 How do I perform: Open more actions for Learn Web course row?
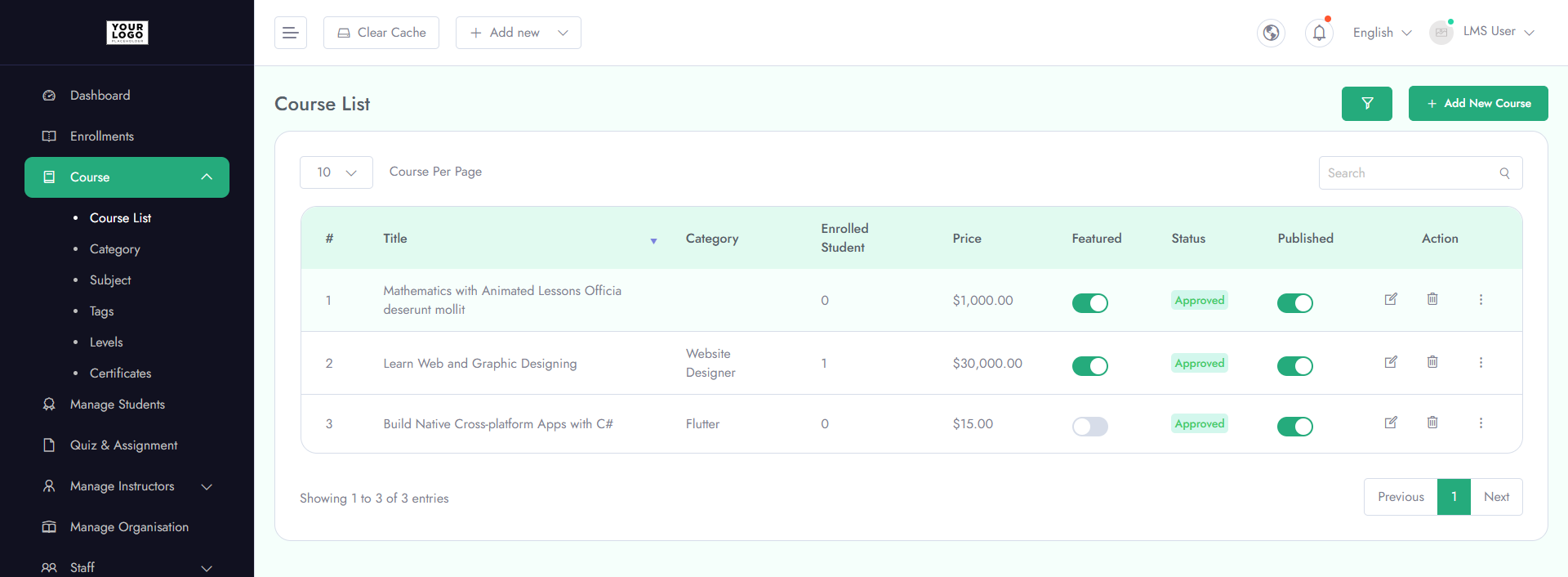pyautogui.click(x=1481, y=363)
